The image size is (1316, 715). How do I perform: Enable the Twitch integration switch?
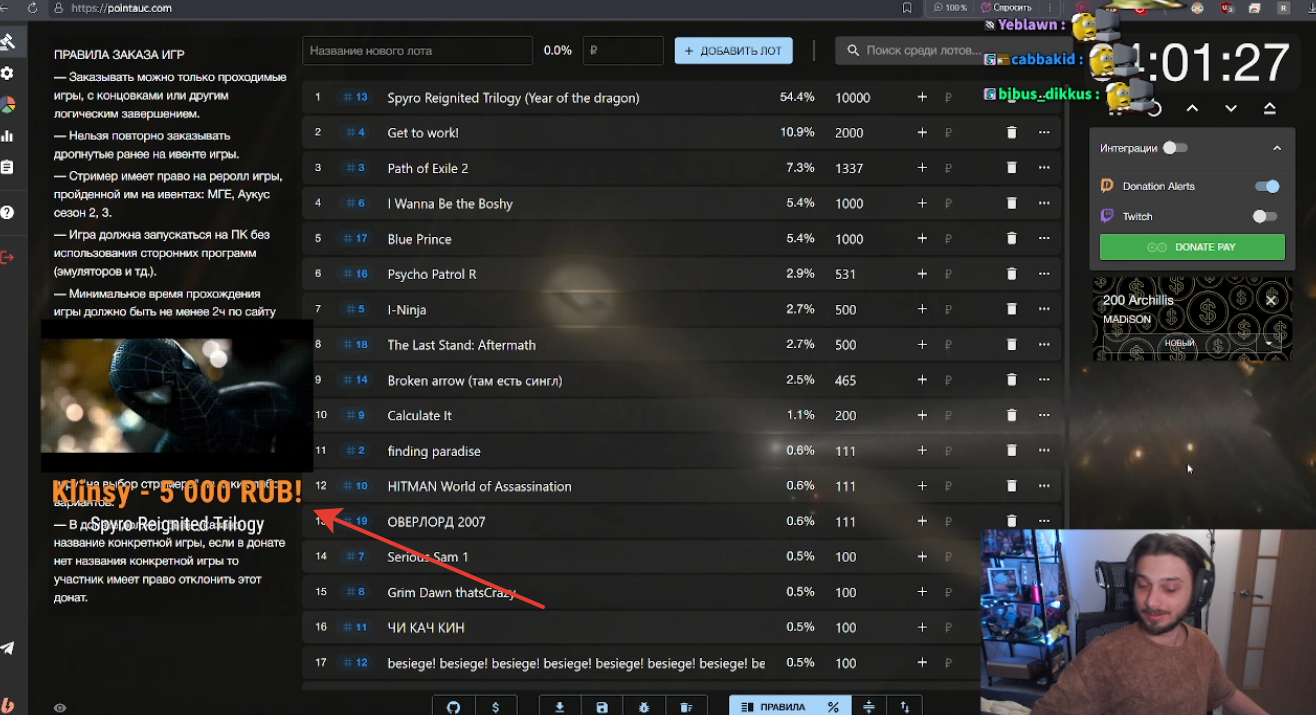(1265, 216)
